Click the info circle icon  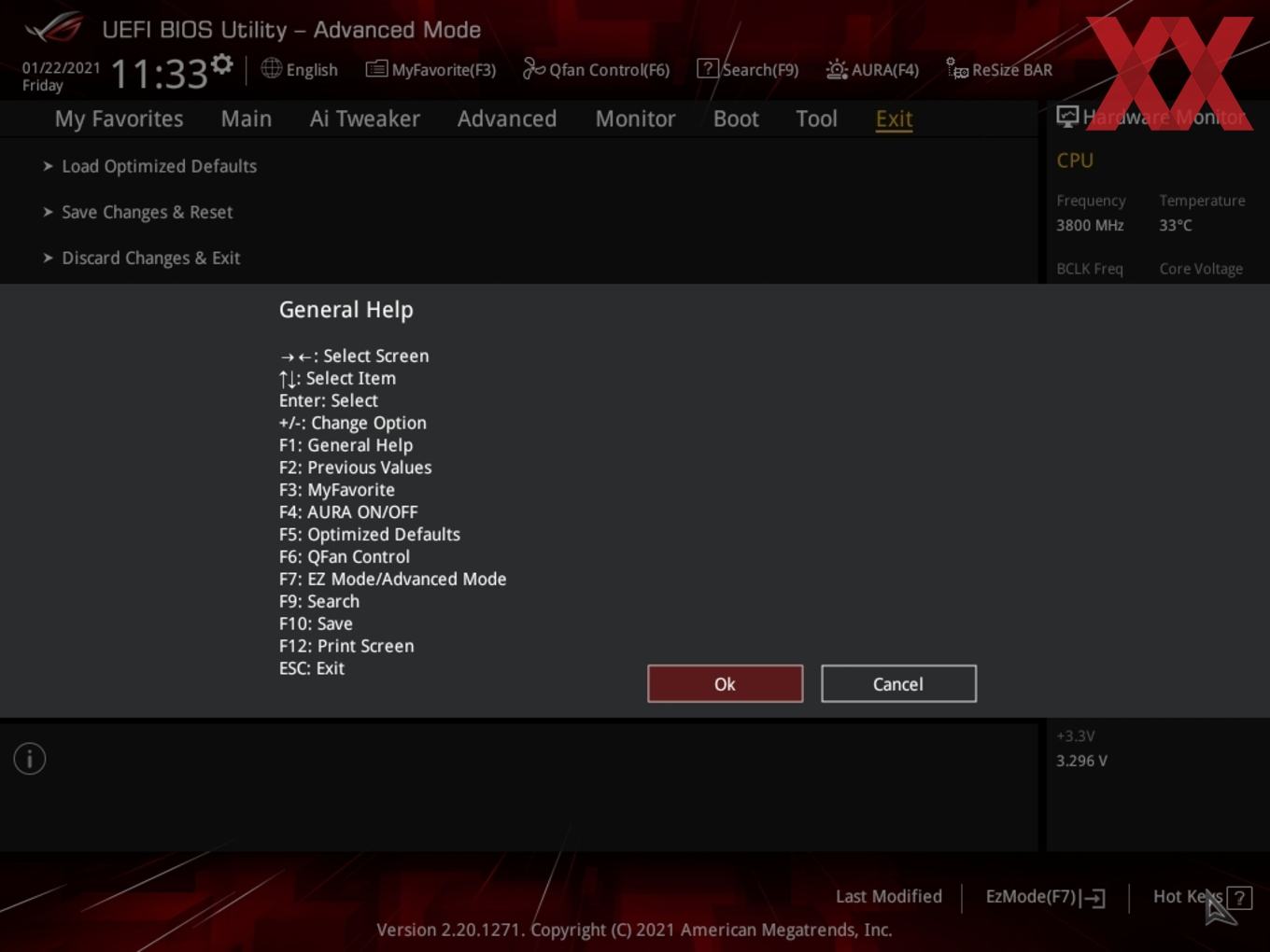pyautogui.click(x=30, y=759)
